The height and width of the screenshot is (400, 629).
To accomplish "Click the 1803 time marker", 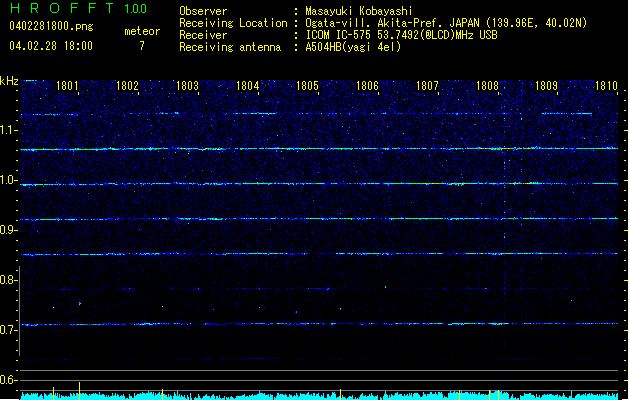I will [x=187, y=87].
